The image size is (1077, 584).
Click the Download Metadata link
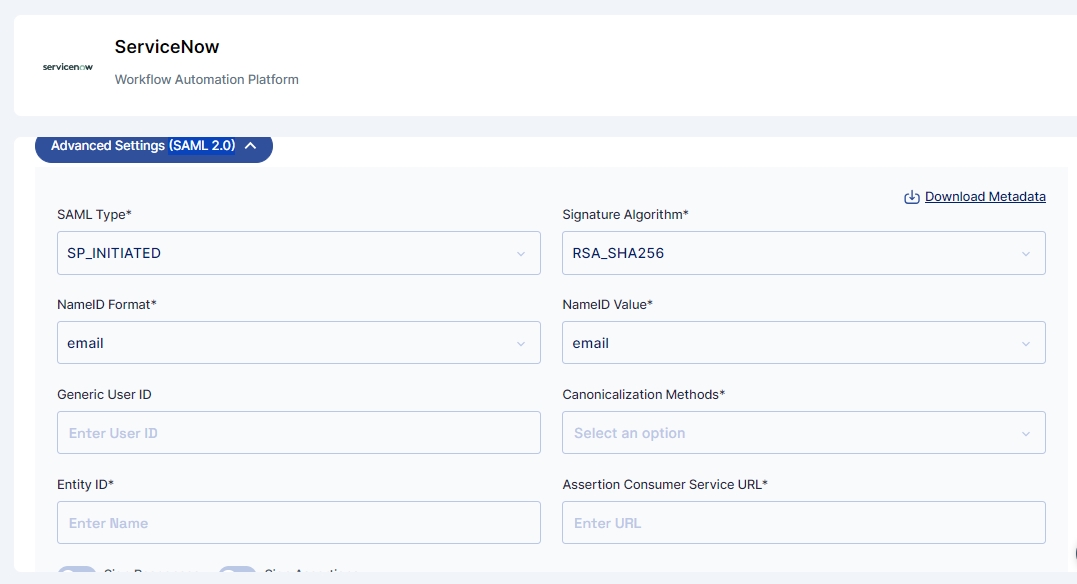point(975,196)
